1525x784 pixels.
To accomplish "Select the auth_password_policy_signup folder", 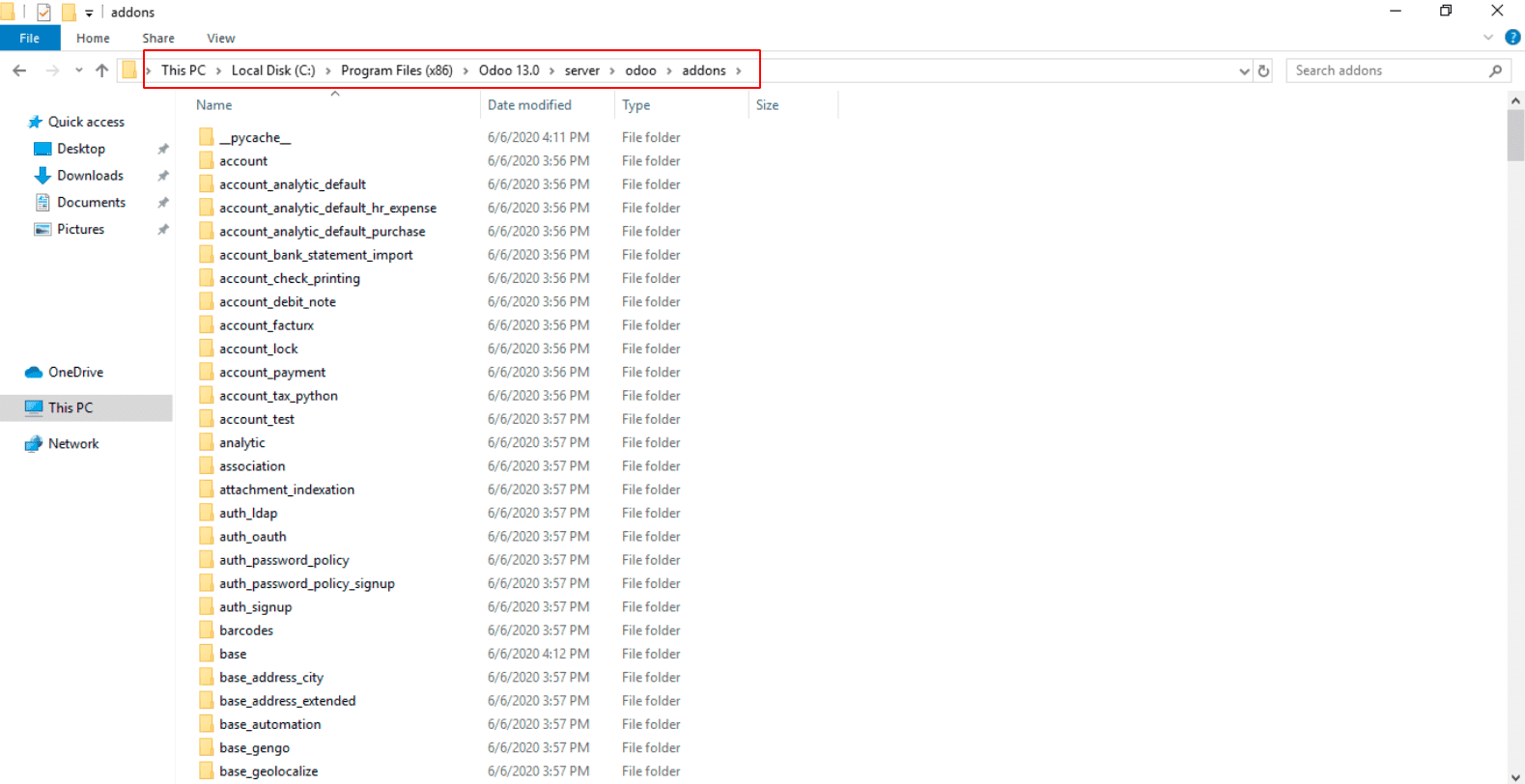I will [307, 583].
